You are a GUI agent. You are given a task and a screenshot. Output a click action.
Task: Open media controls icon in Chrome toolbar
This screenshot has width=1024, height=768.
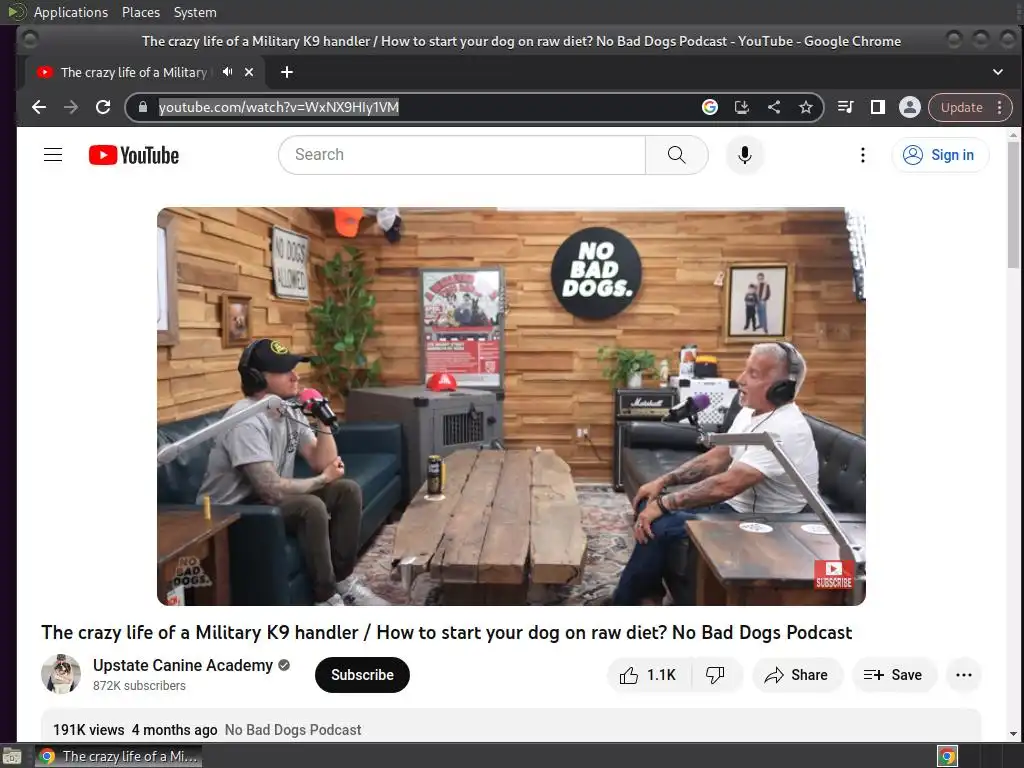845,107
